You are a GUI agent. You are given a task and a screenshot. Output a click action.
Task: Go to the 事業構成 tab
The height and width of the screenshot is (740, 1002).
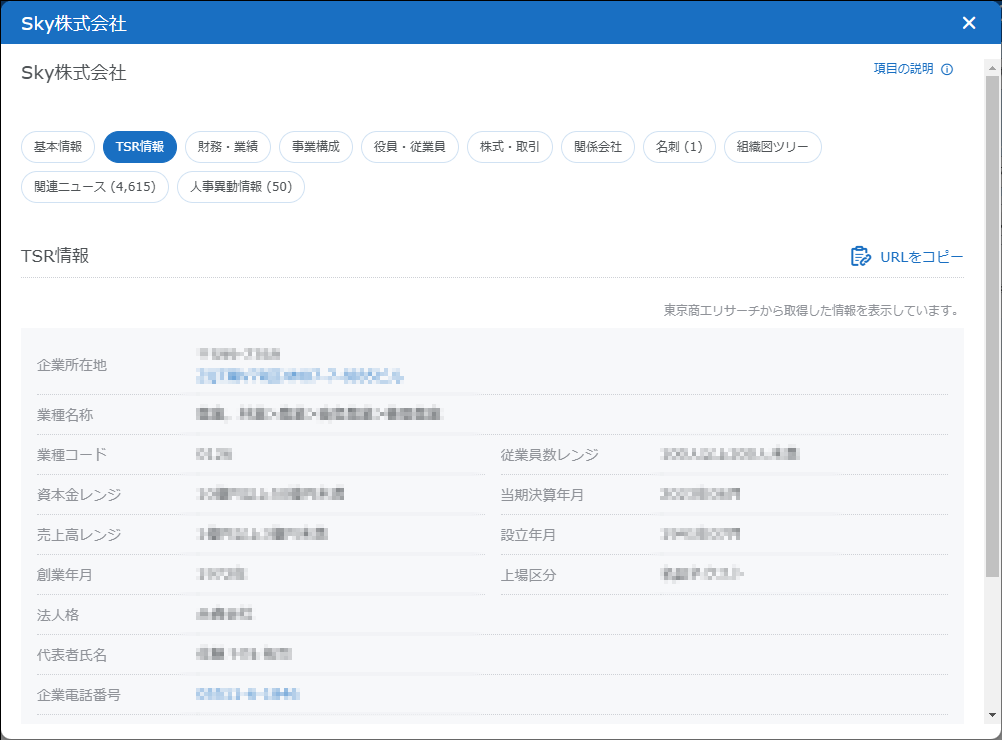pos(316,147)
